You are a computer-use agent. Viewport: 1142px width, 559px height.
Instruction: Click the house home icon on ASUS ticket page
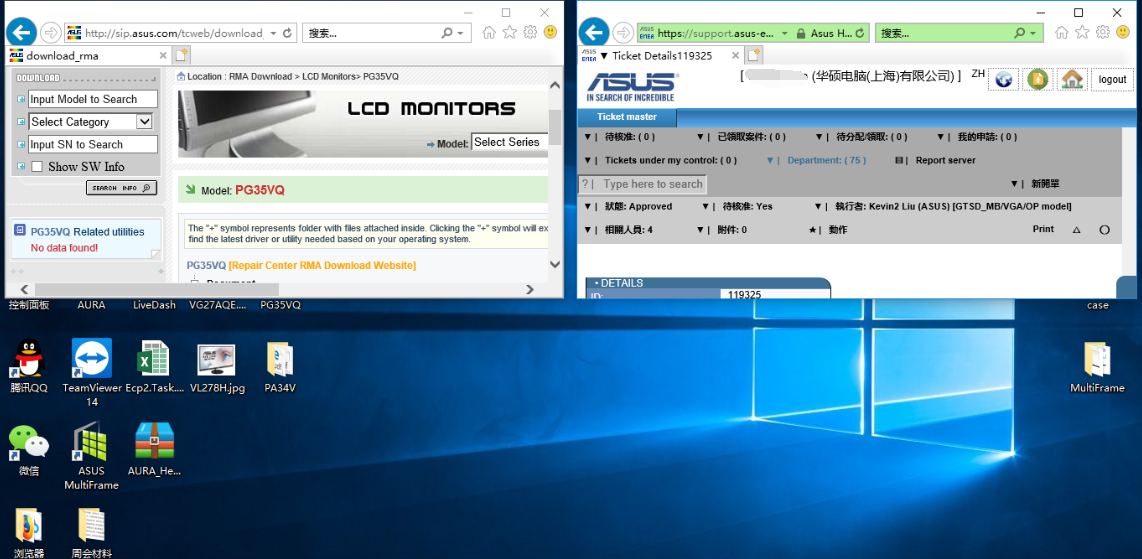[x=1071, y=79]
